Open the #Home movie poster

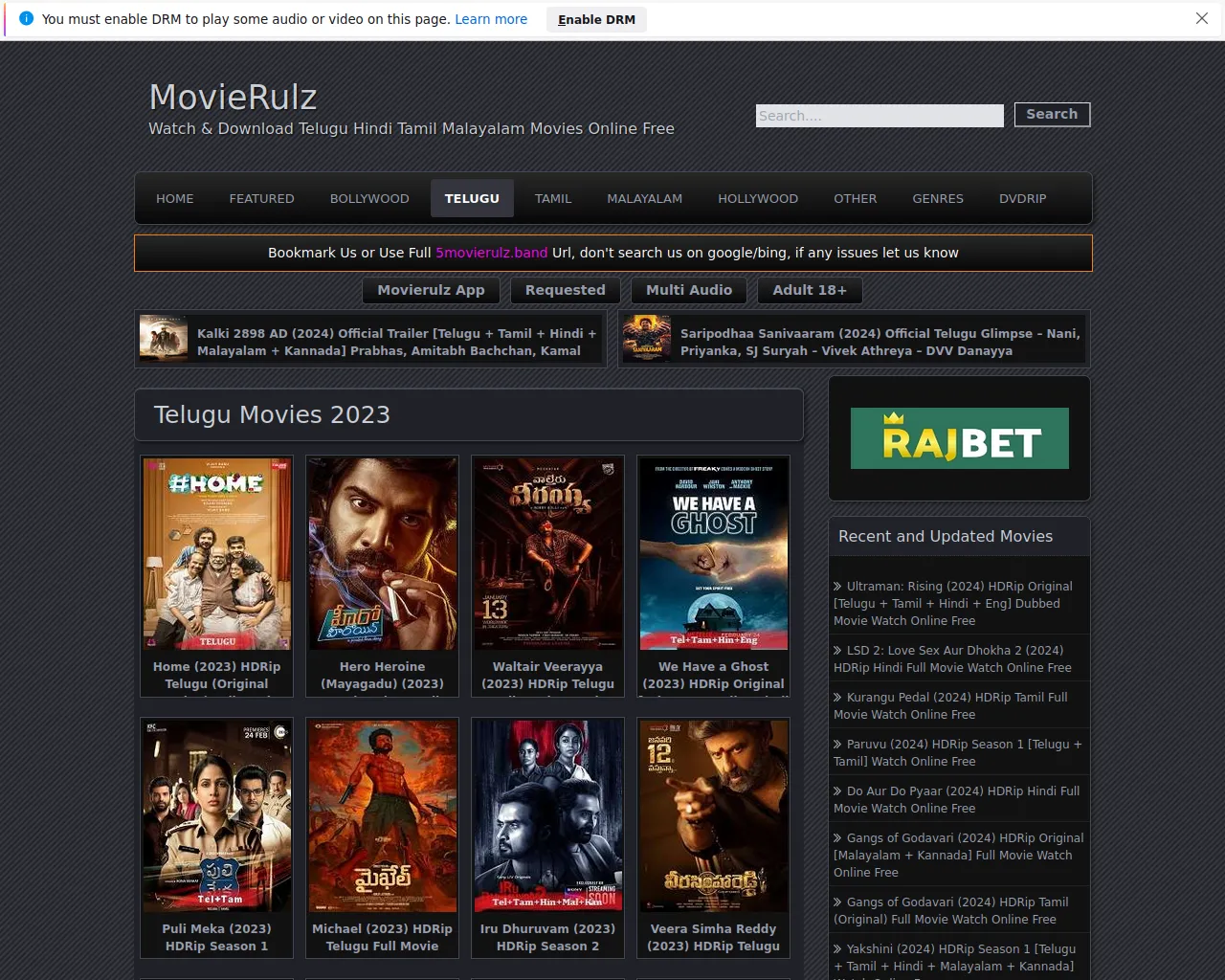click(x=217, y=554)
